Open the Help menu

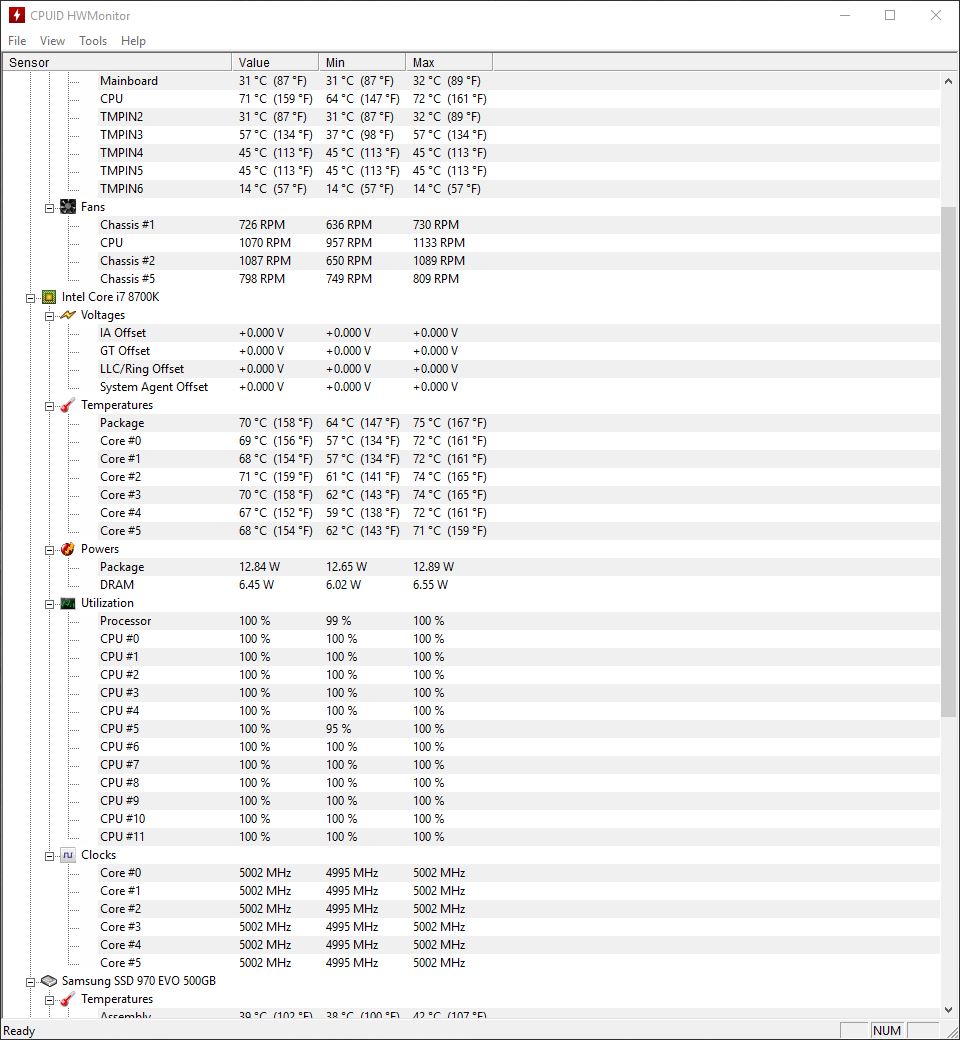133,41
